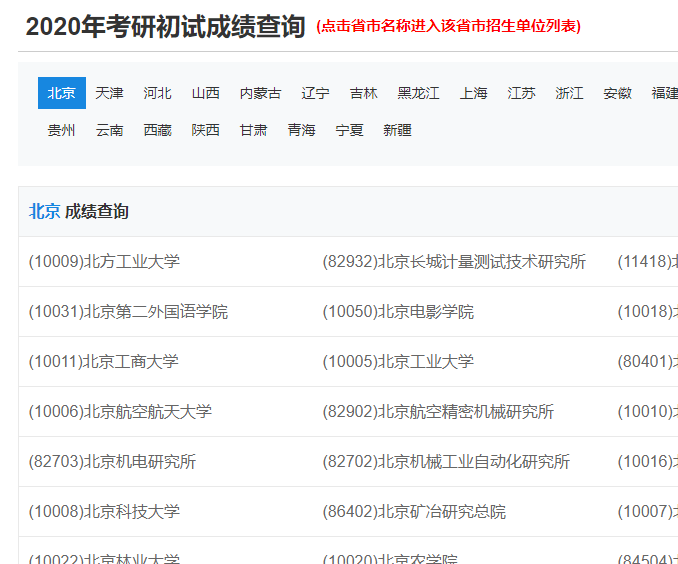Open (10005)北京工业大学 link
Image resolution: width=678 pixels, height=564 pixels.
coord(398,362)
